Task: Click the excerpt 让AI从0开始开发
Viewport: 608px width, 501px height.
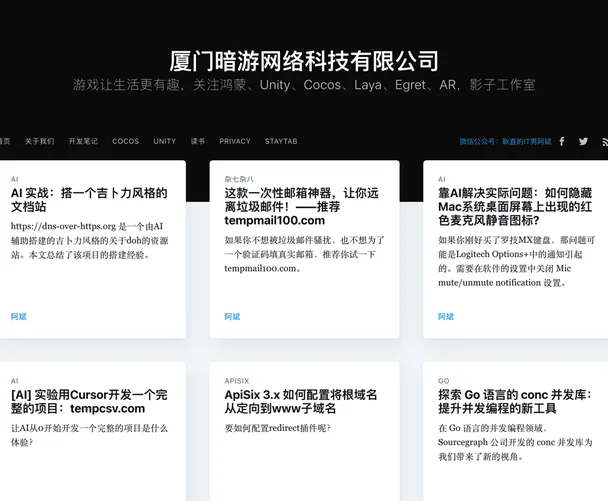Action: click(89, 435)
